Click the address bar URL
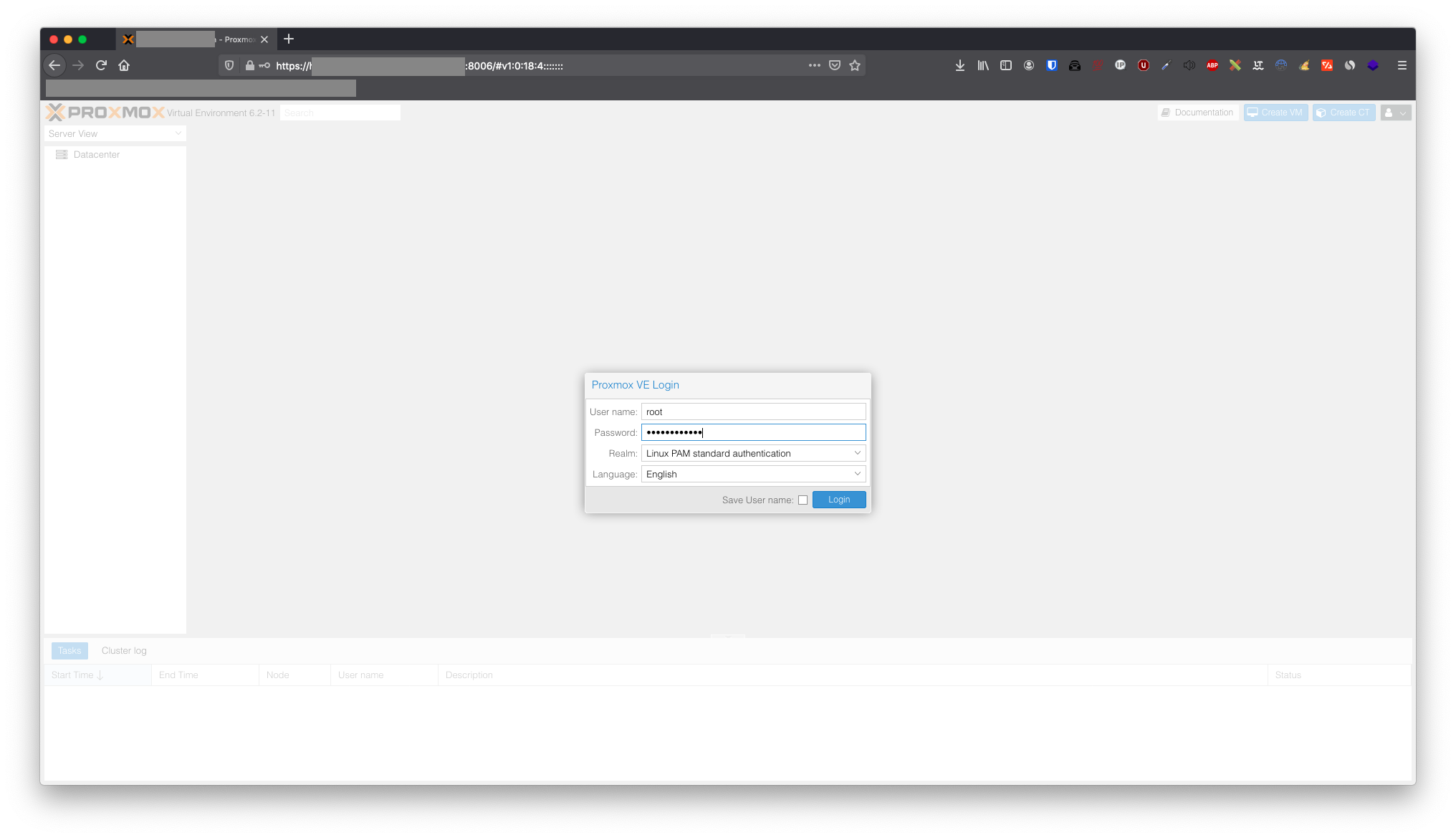This screenshot has height=838, width=1456. coord(541,65)
